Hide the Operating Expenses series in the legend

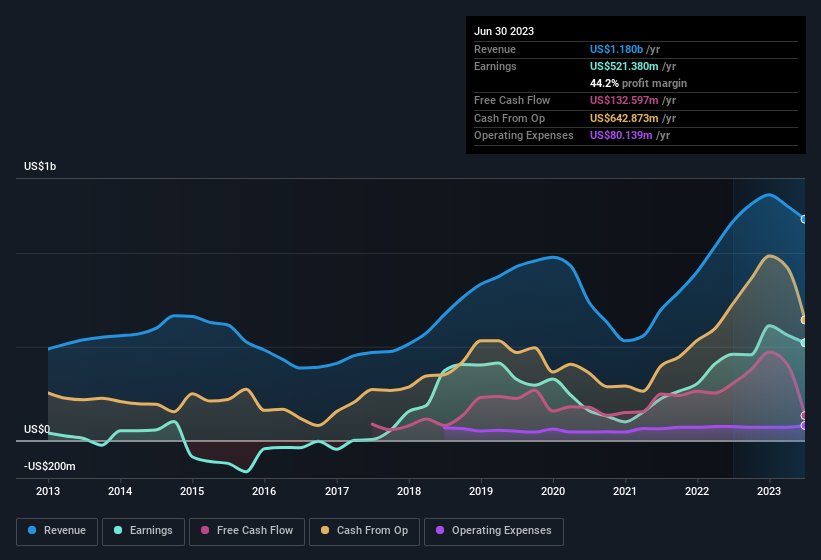click(493, 531)
